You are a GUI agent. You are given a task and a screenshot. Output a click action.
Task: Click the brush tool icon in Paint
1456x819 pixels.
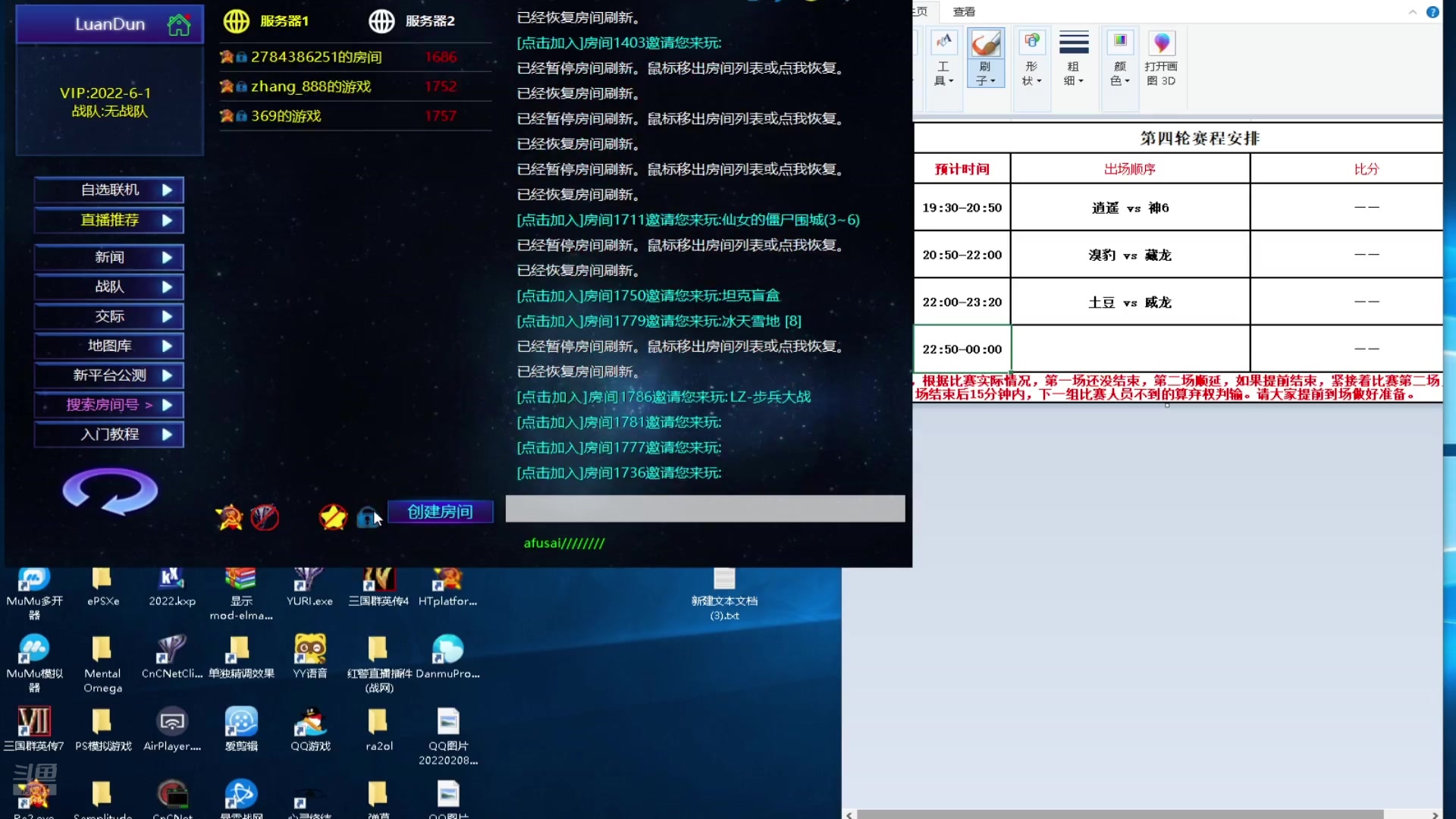tap(986, 42)
